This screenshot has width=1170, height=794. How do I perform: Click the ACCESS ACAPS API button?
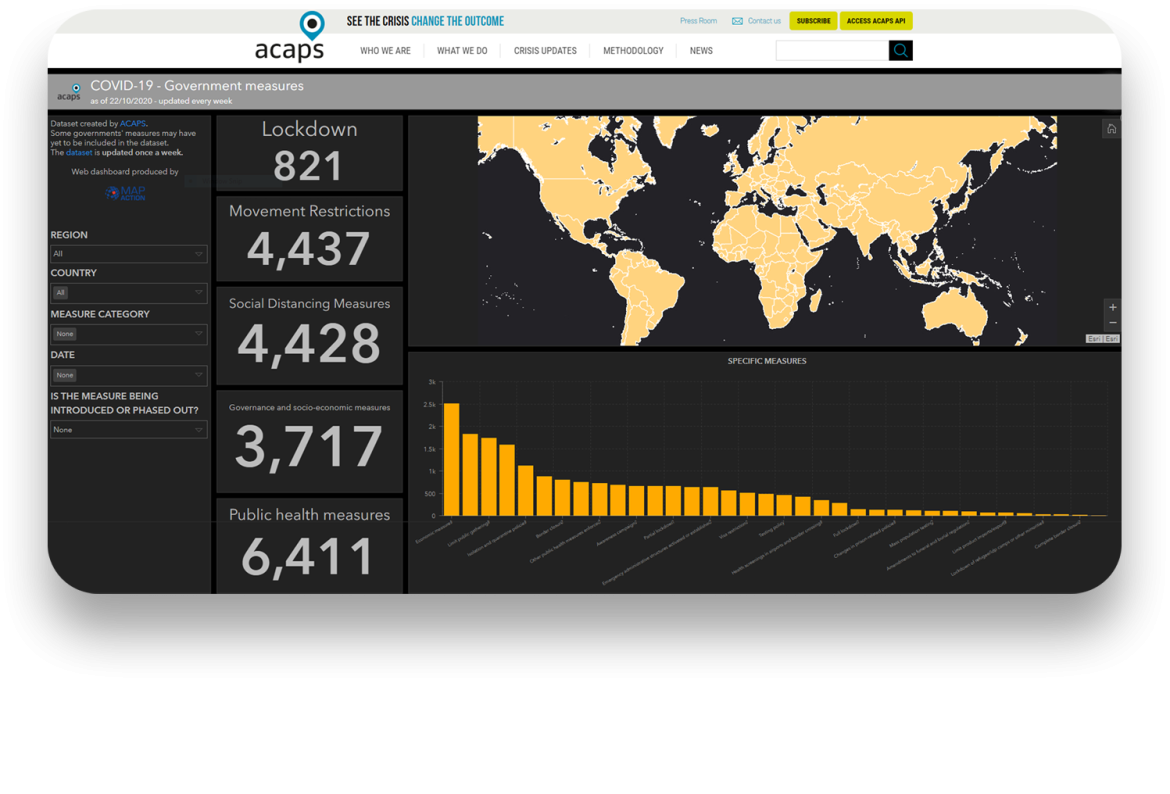click(x=876, y=21)
